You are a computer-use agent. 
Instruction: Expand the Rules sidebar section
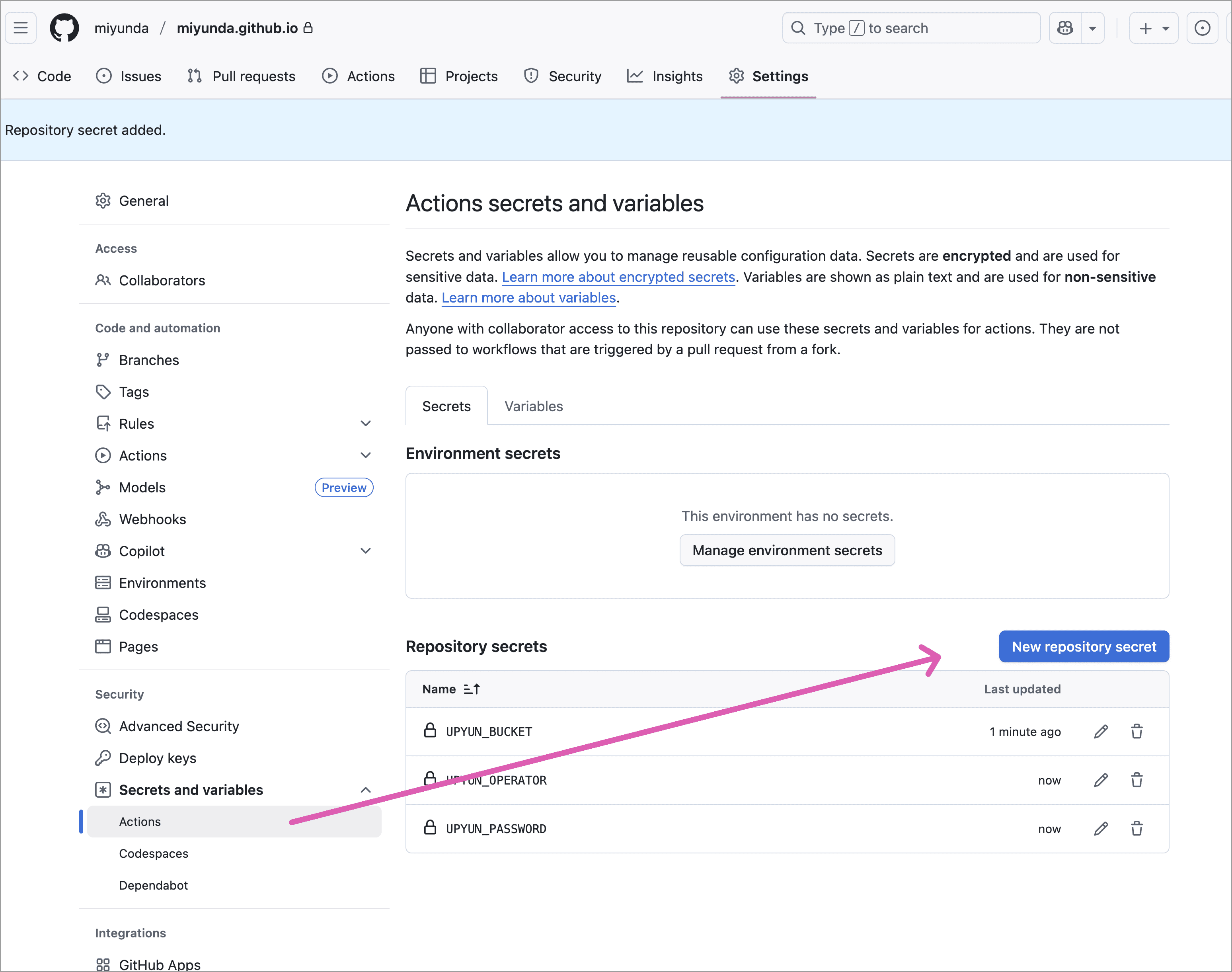click(x=366, y=424)
